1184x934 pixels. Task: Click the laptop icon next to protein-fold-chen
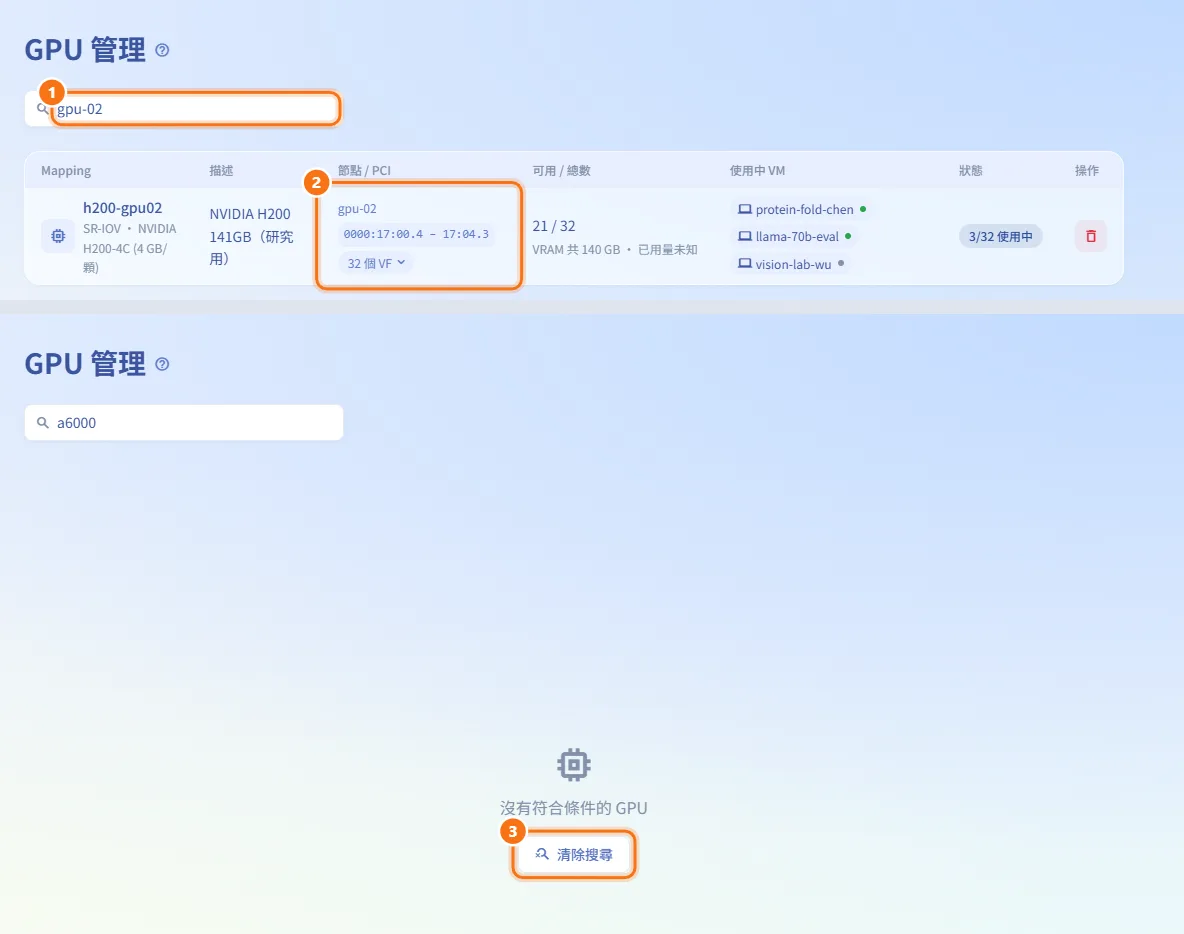745,209
